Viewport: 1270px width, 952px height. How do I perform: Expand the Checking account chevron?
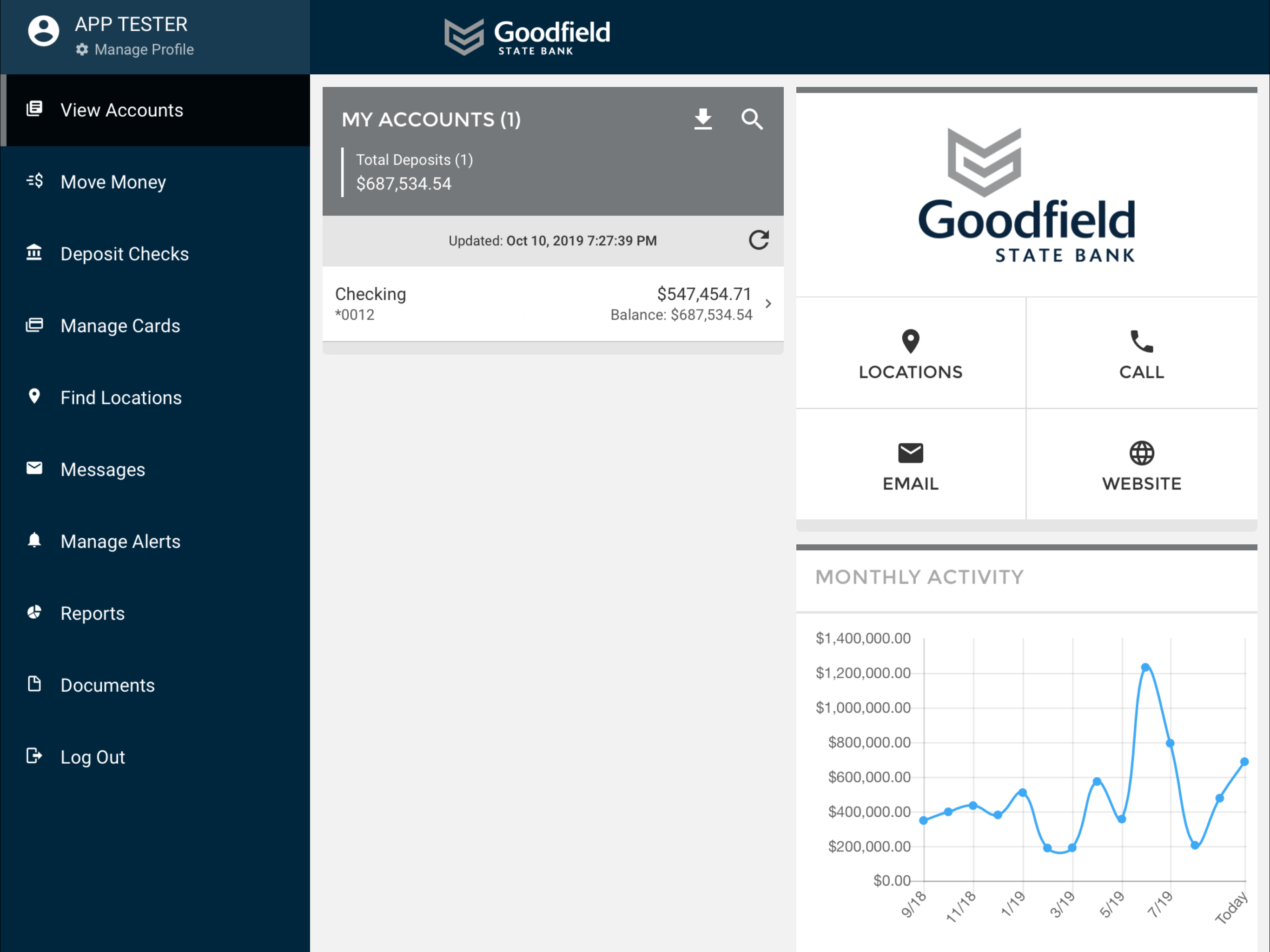point(768,303)
